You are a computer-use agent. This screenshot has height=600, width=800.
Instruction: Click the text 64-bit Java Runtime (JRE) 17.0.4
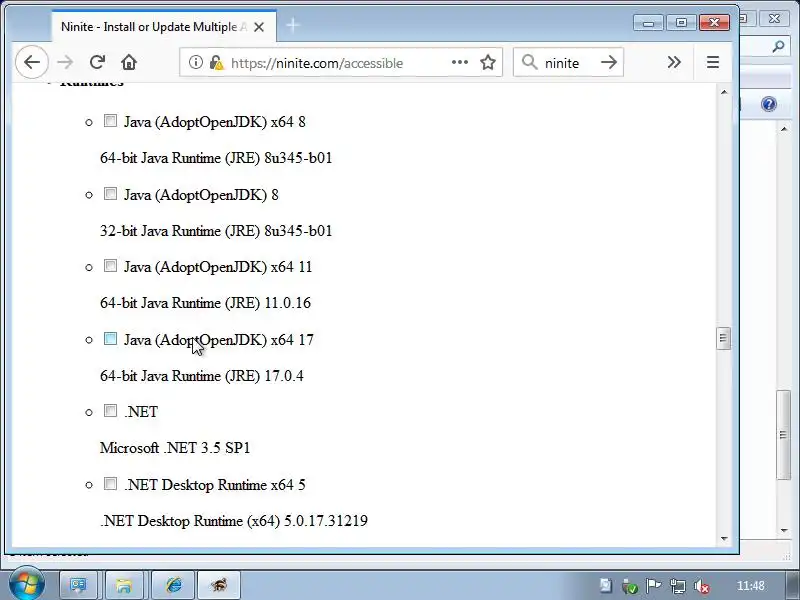[x=202, y=376]
